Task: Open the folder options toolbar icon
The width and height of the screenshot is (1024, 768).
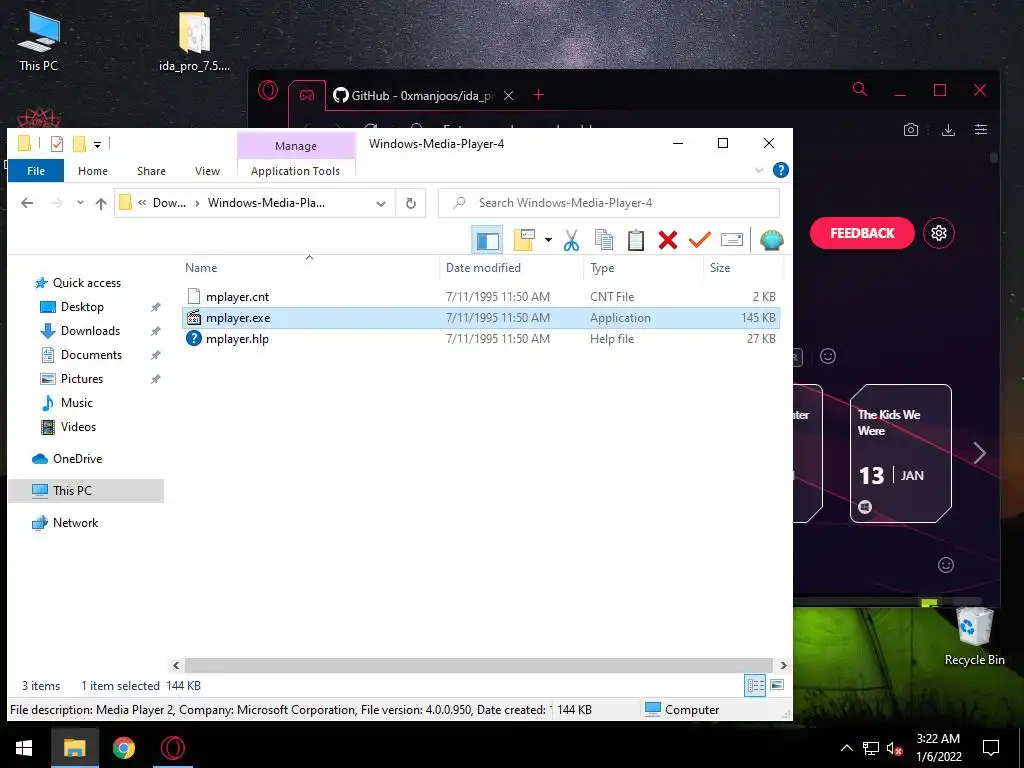Action: click(x=524, y=240)
